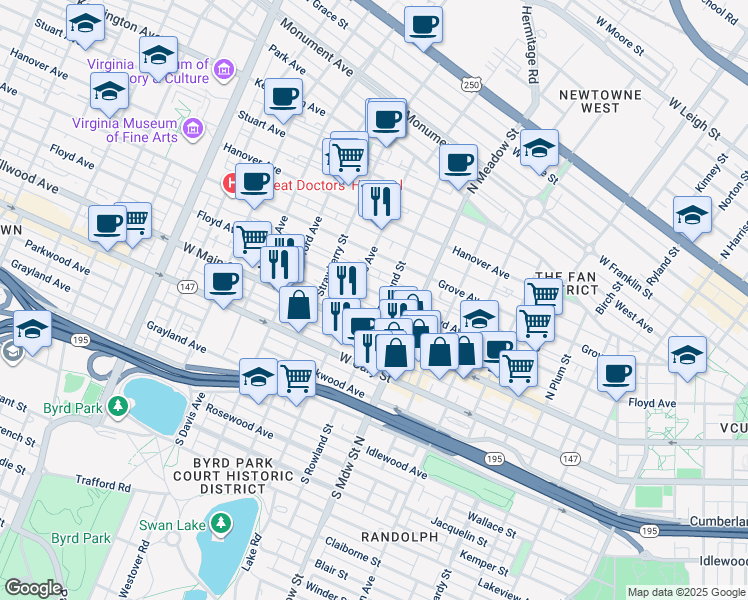
Task: Click the Byrd Park tree pin
Action: (x=118, y=407)
